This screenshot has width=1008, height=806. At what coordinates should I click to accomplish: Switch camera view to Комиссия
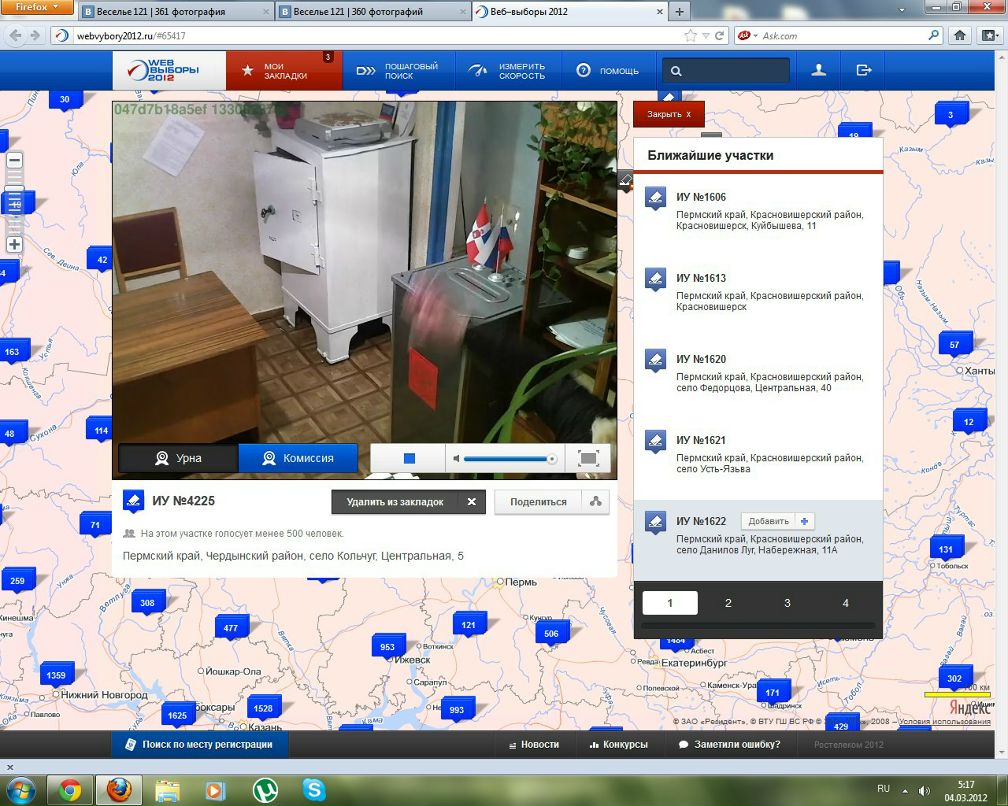click(x=297, y=458)
